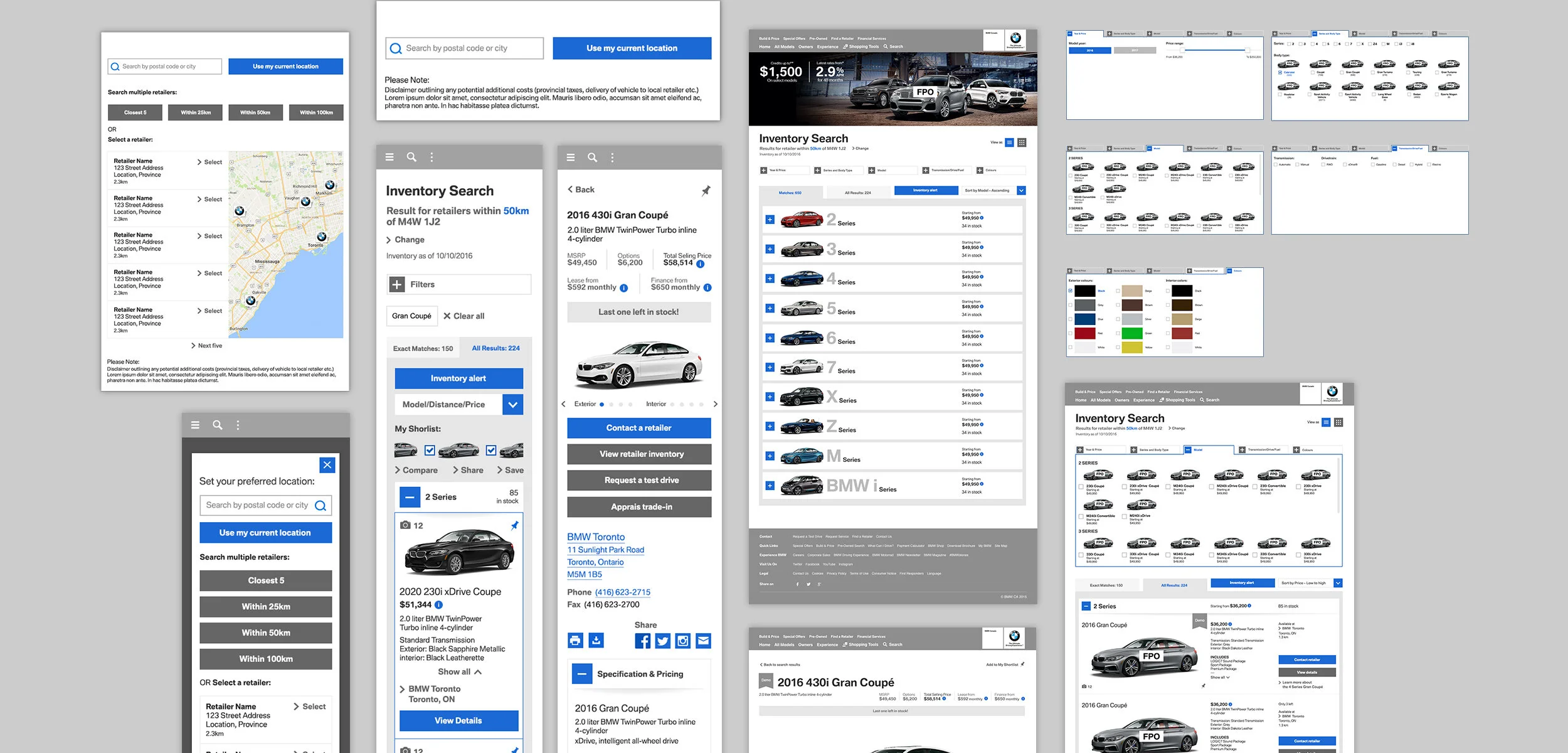
Task: Uncheck the Black exterior colour checkbox
Action: (x=1070, y=291)
